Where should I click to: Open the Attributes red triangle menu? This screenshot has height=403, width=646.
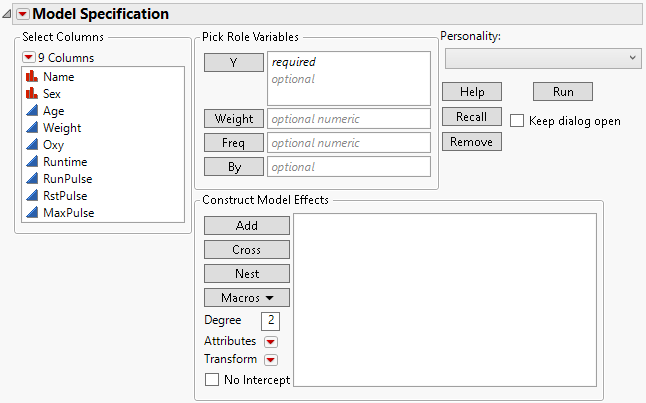pos(270,342)
